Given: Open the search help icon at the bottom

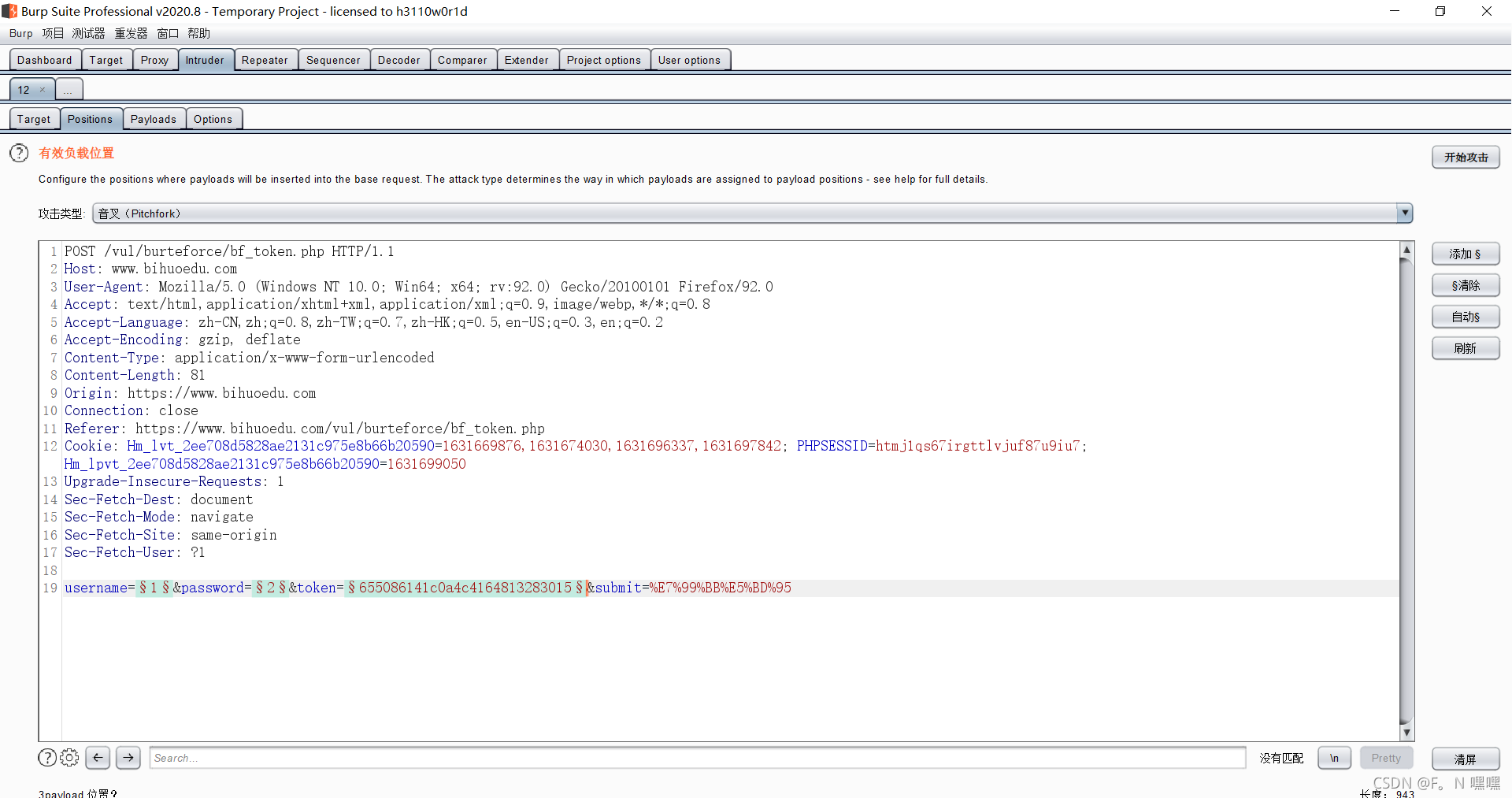Looking at the screenshot, I should coord(47,758).
